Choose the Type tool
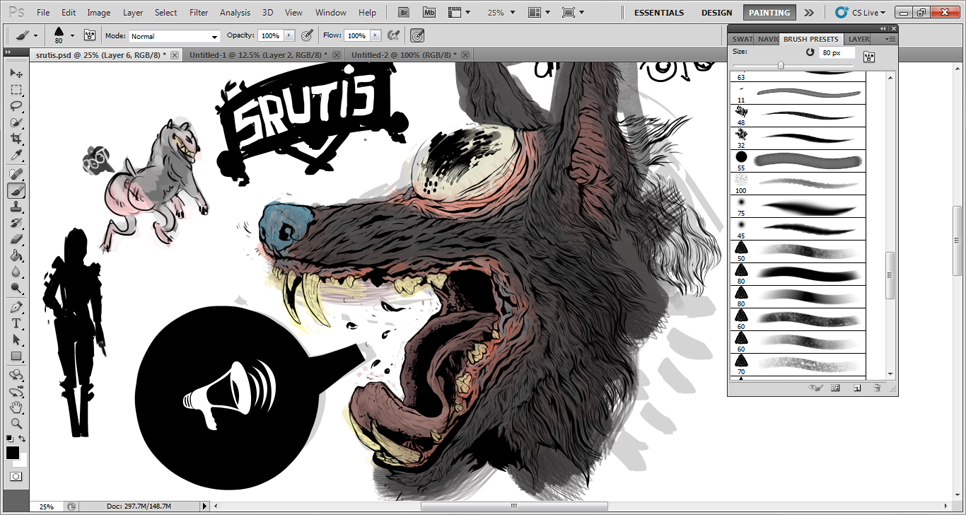966x515 pixels. tap(16, 323)
